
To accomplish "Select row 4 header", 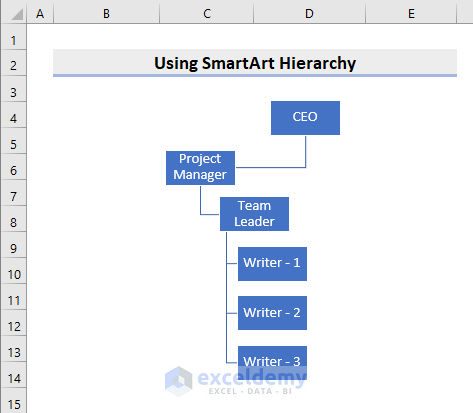I will click(14, 115).
